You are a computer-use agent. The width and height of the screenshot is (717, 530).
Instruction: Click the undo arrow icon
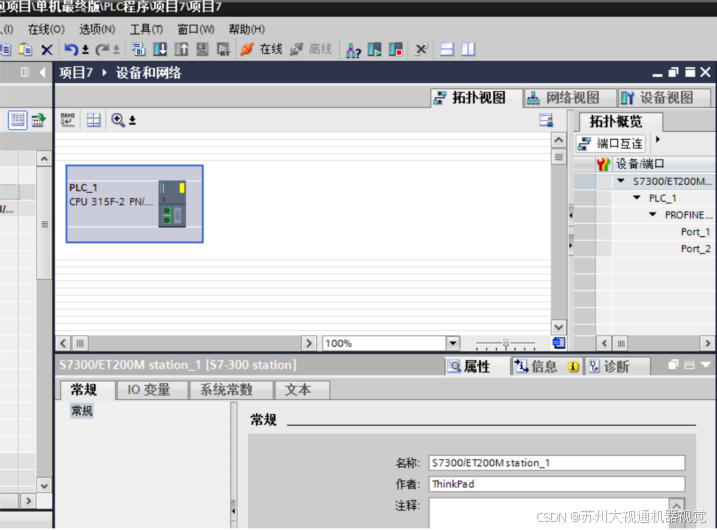tap(71, 49)
